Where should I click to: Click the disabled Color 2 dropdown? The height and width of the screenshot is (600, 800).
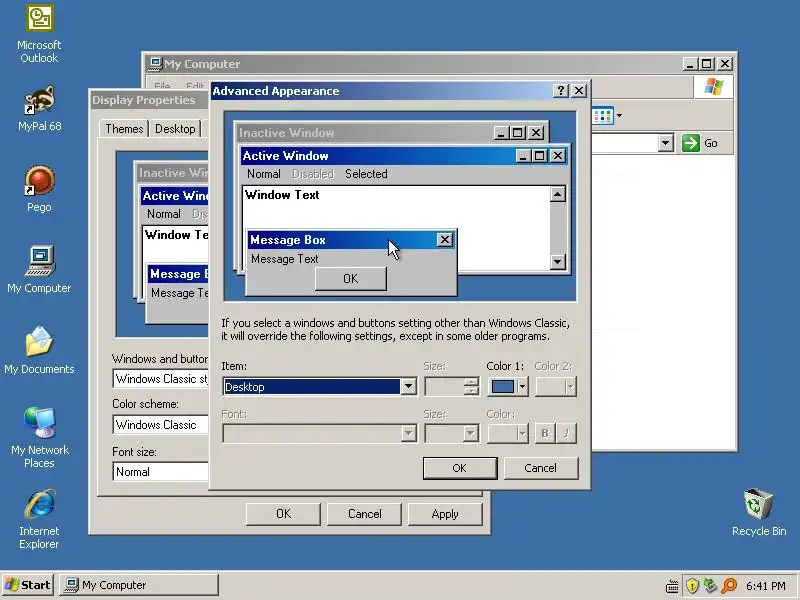[x=556, y=387]
